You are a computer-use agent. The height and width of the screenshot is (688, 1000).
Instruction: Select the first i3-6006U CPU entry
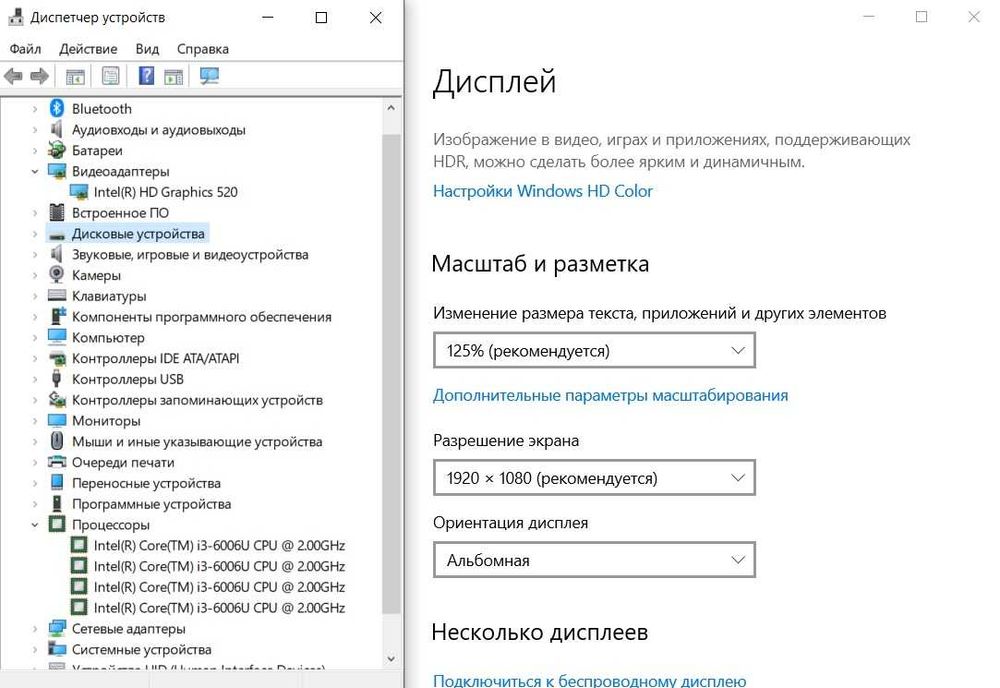(x=219, y=545)
